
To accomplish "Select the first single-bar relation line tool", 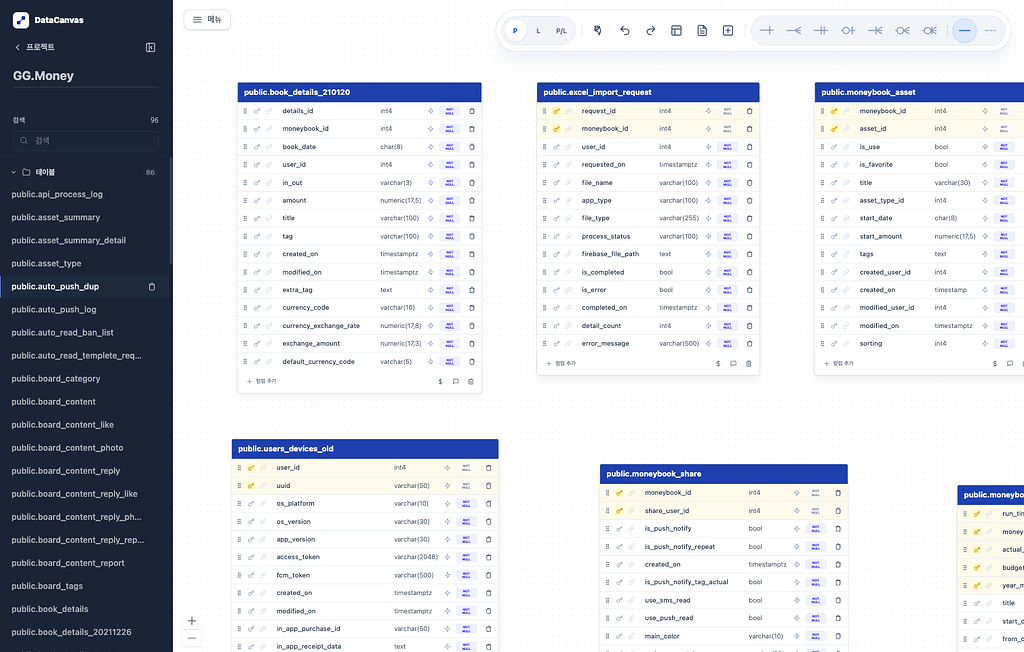I will point(767,31).
